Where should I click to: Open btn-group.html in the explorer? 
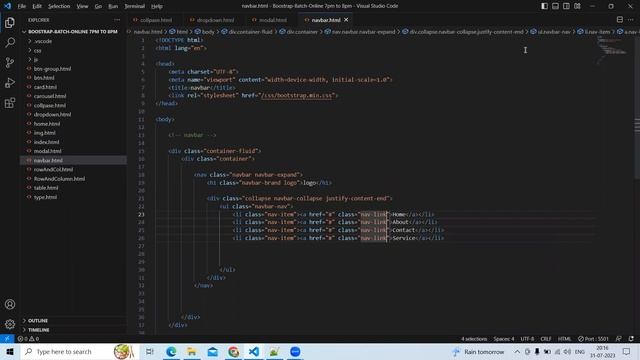point(52,69)
